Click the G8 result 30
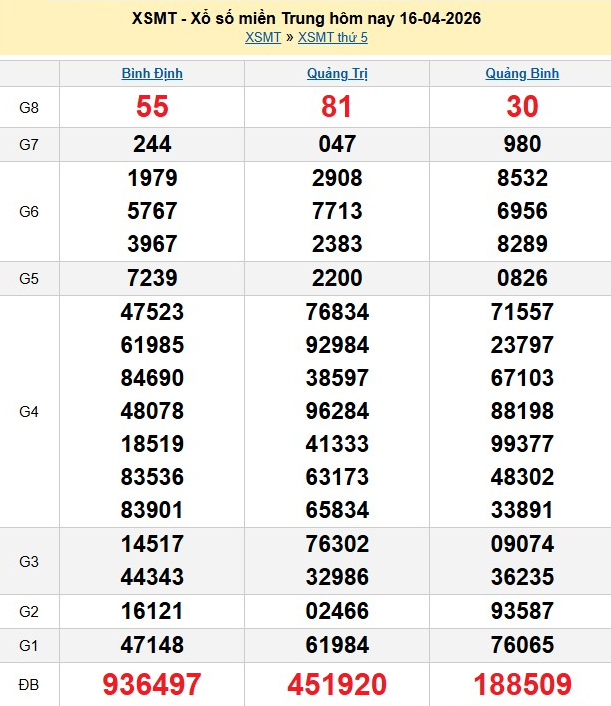The height and width of the screenshot is (706, 611). 522,107
